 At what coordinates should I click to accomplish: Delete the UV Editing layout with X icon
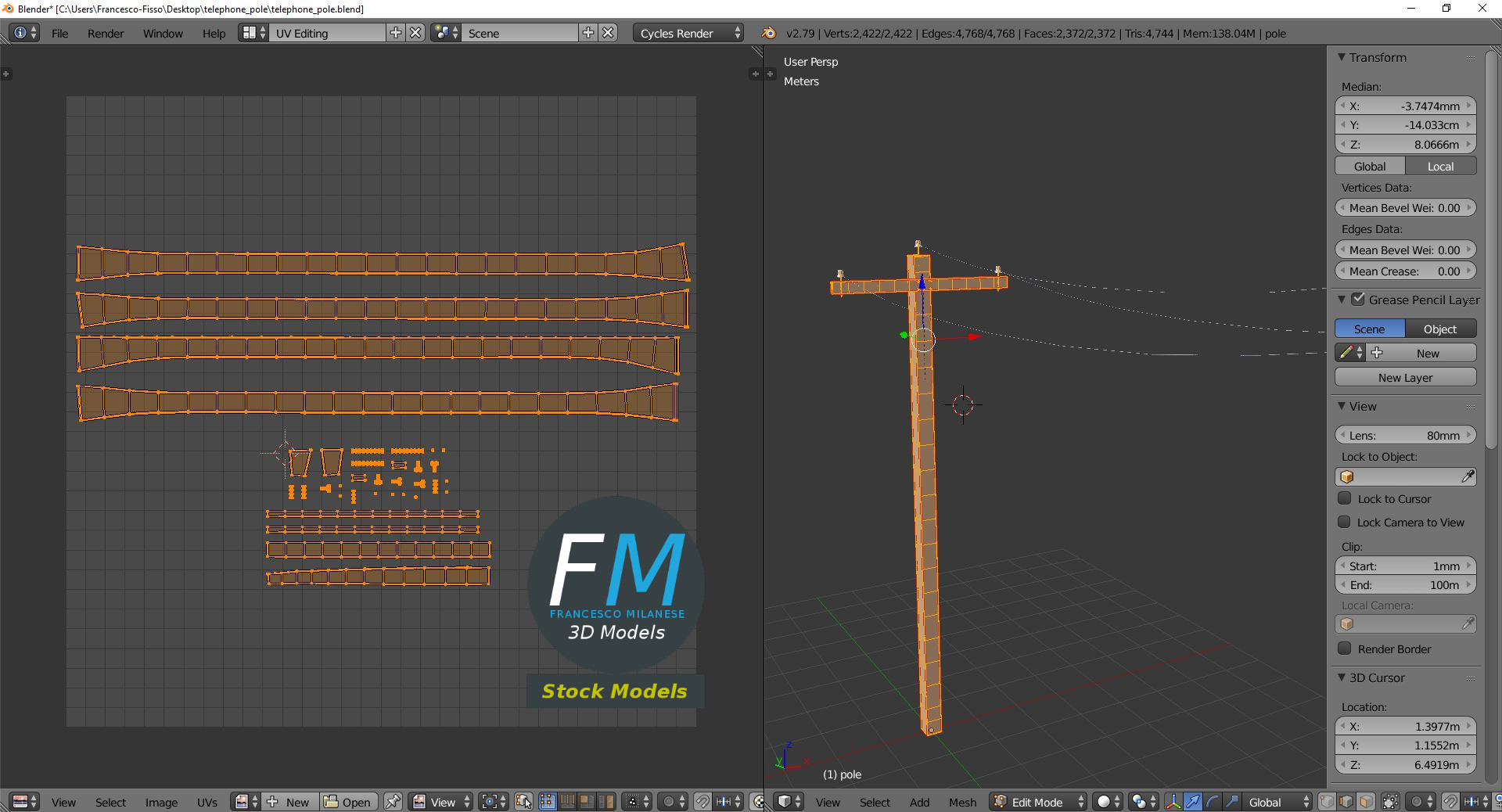tap(416, 33)
